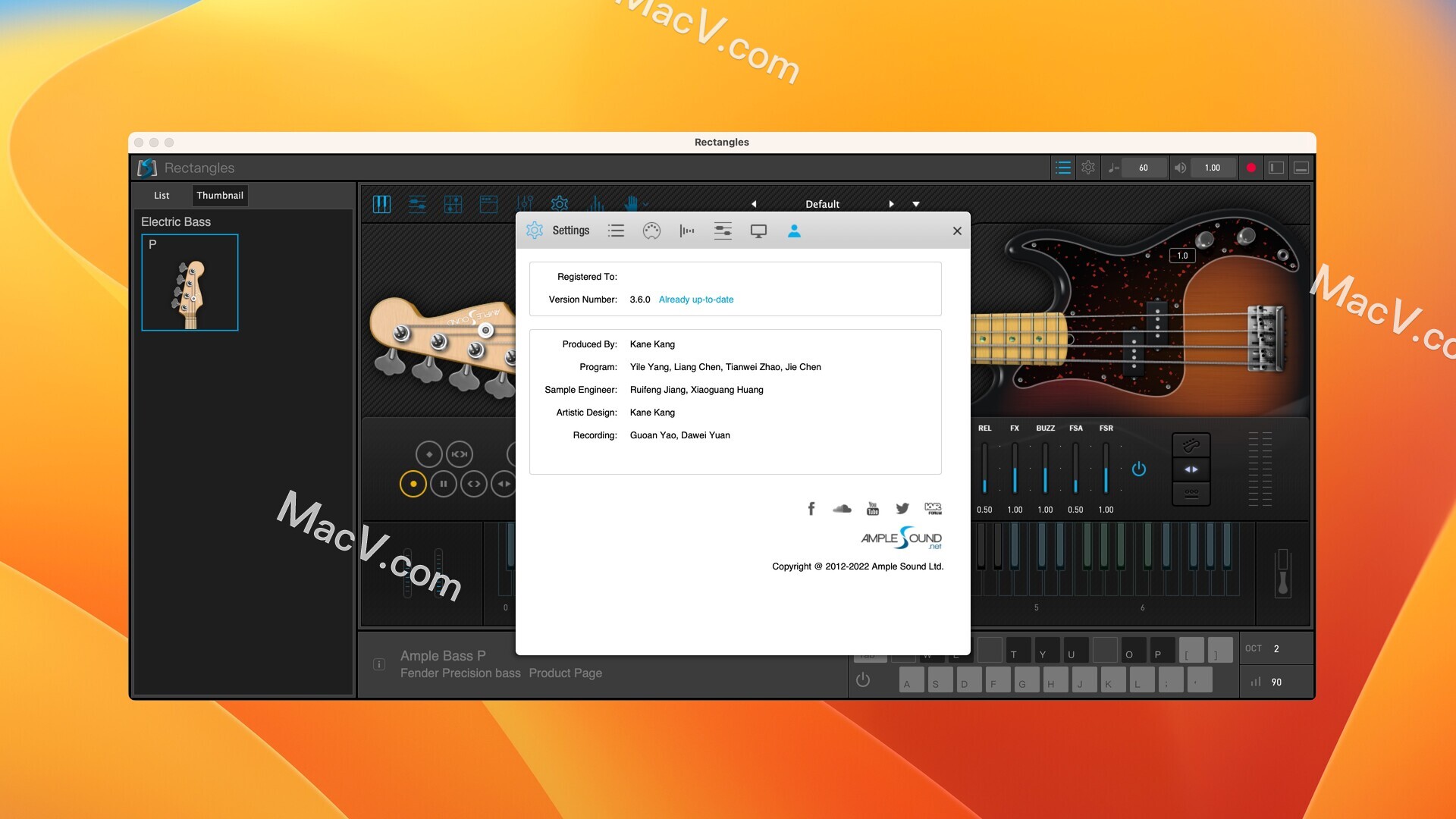
Task: Mute using the speaker volume icon
Action: tap(1180, 168)
